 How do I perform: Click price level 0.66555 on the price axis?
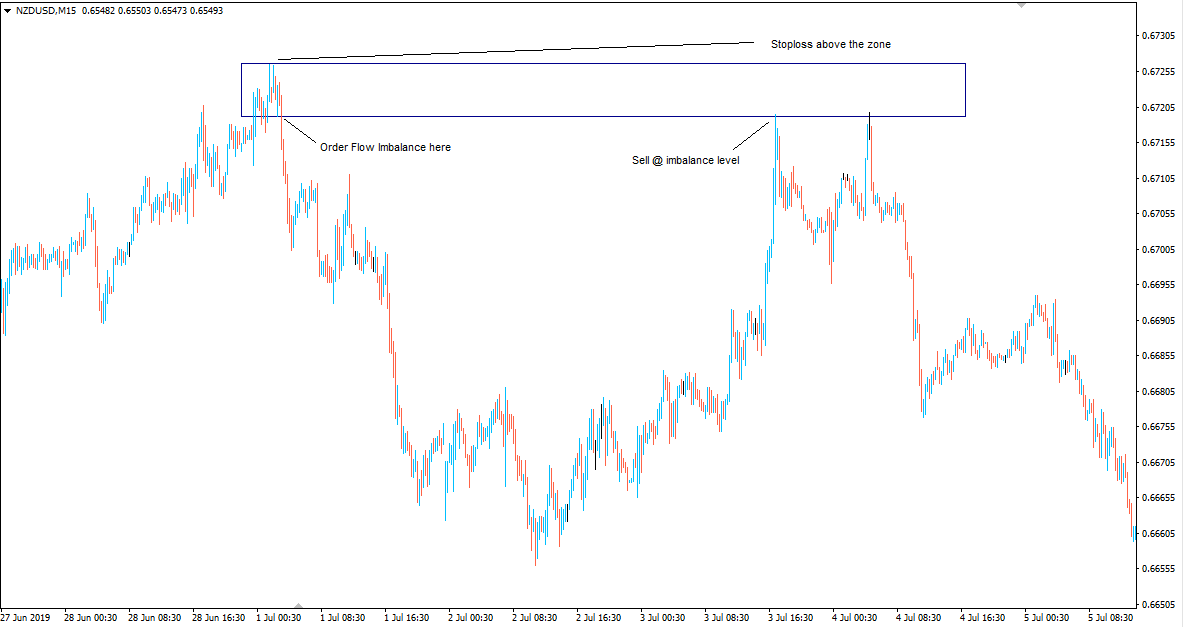1158,569
